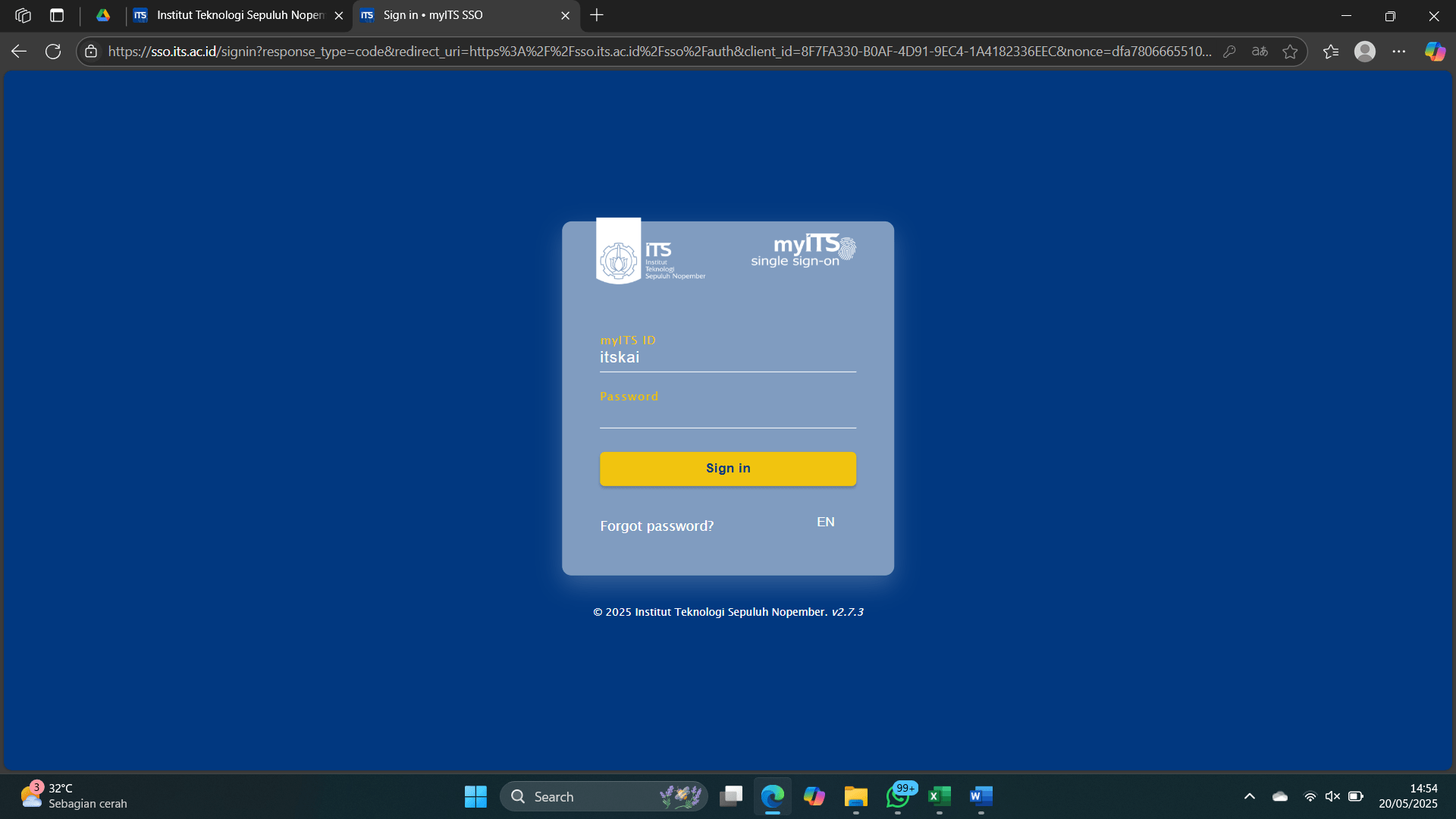Click the myITS single sign-on logo
Image resolution: width=1456 pixels, height=819 pixels.
(x=803, y=250)
